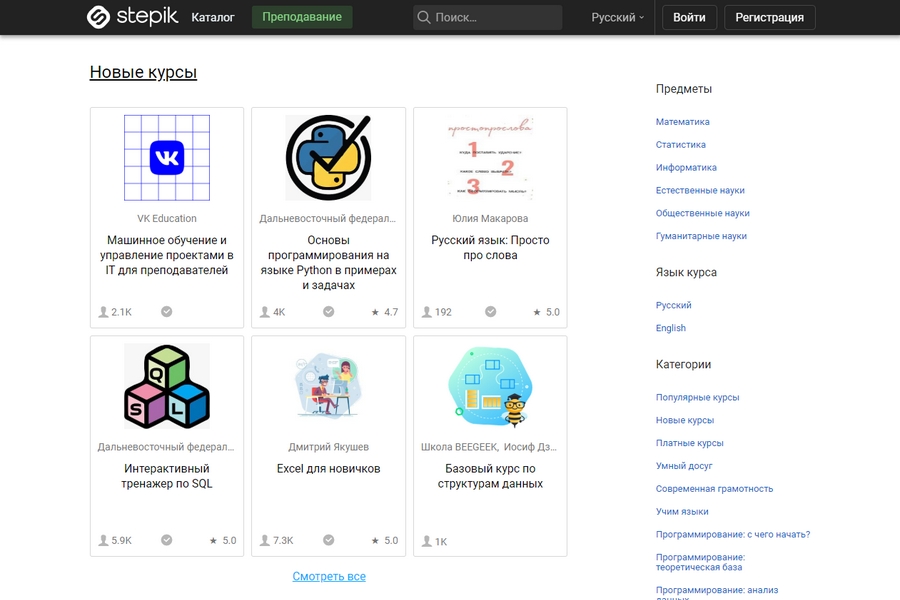Select Математика in subjects list
This screenshot has width=900, height=600.
683,122
